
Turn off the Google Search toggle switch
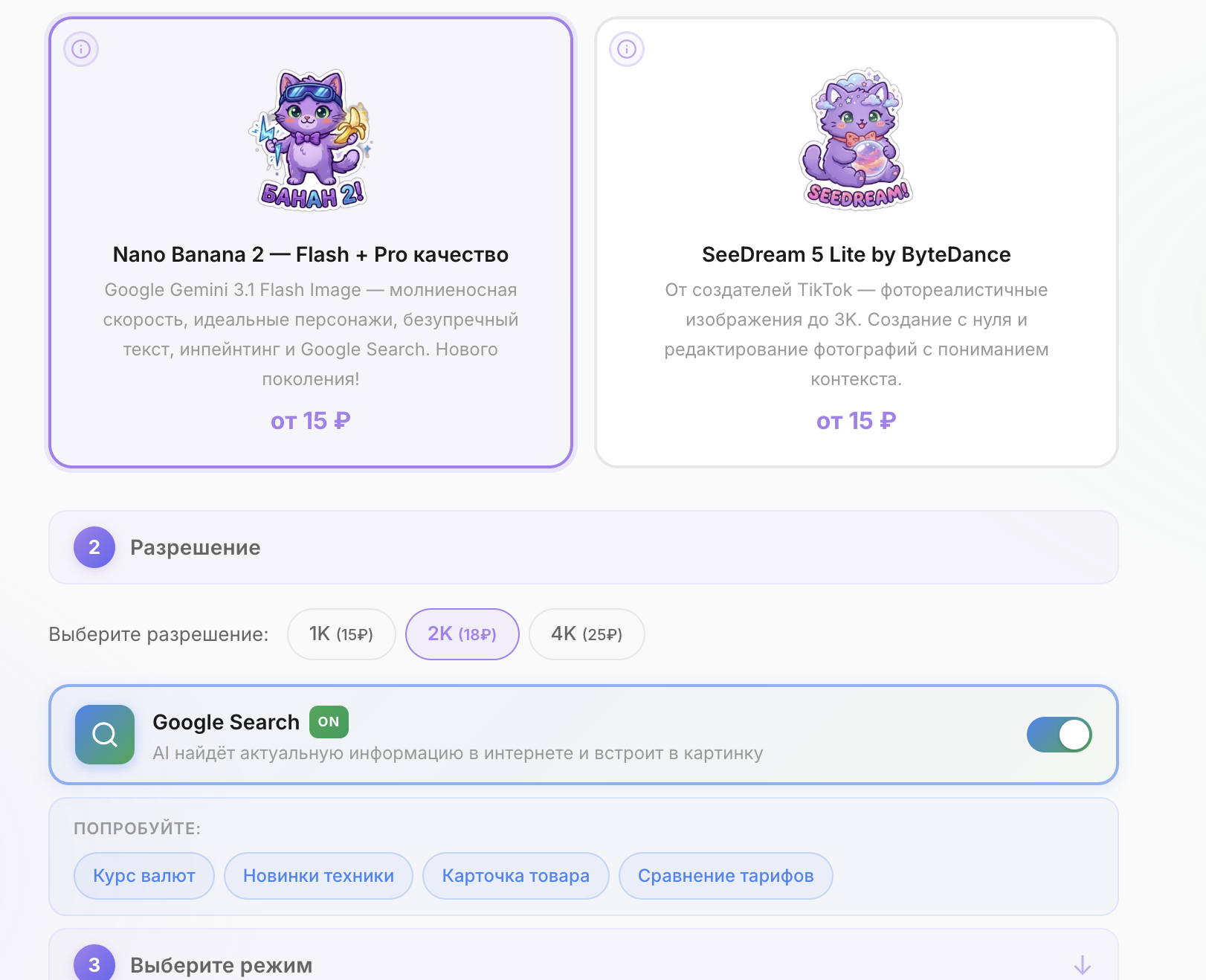[1059, 735]
